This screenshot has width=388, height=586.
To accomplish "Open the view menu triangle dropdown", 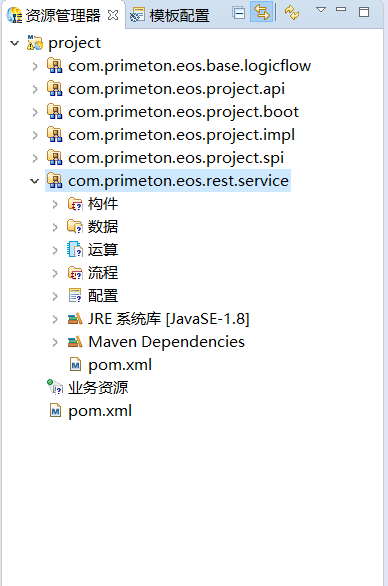I will coord(321,10).
